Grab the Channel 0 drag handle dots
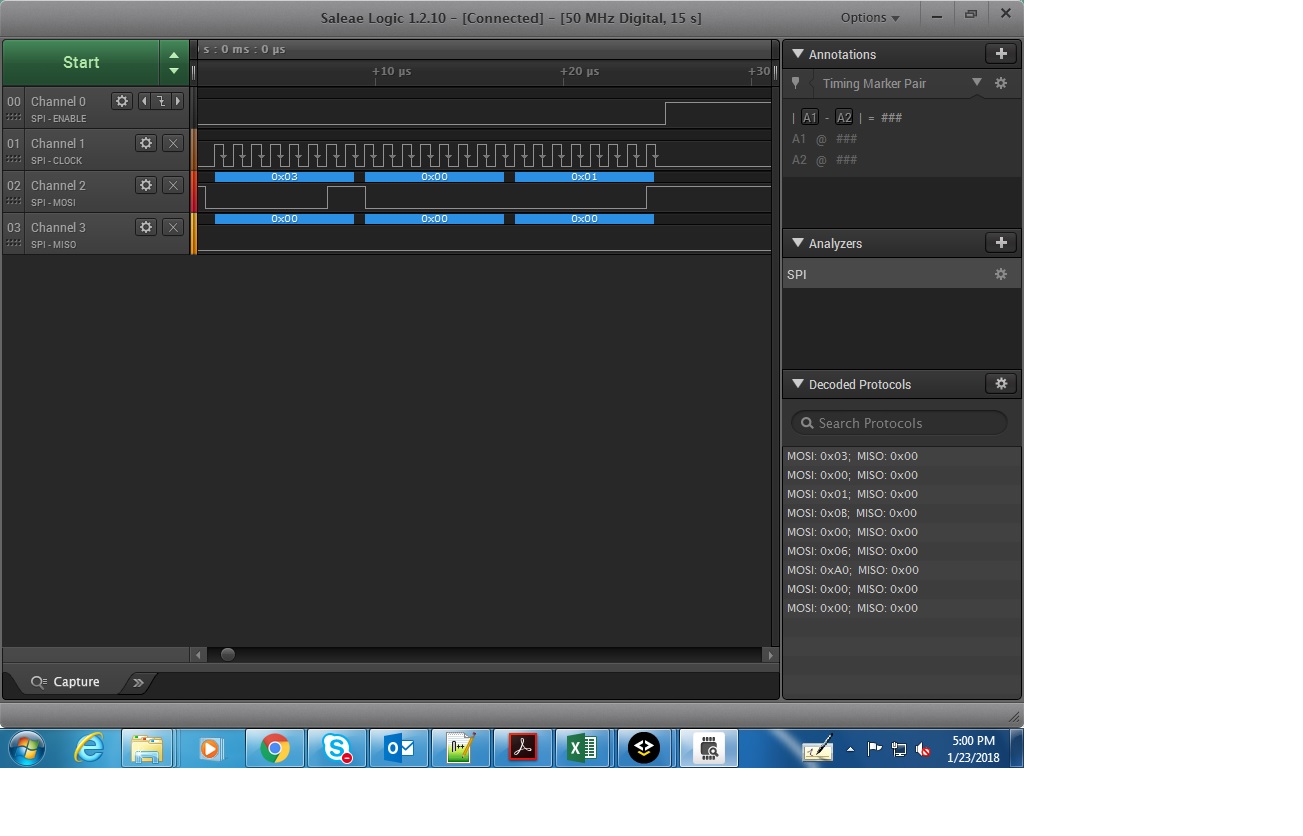Screen dimensions: 1303x836 14,118
